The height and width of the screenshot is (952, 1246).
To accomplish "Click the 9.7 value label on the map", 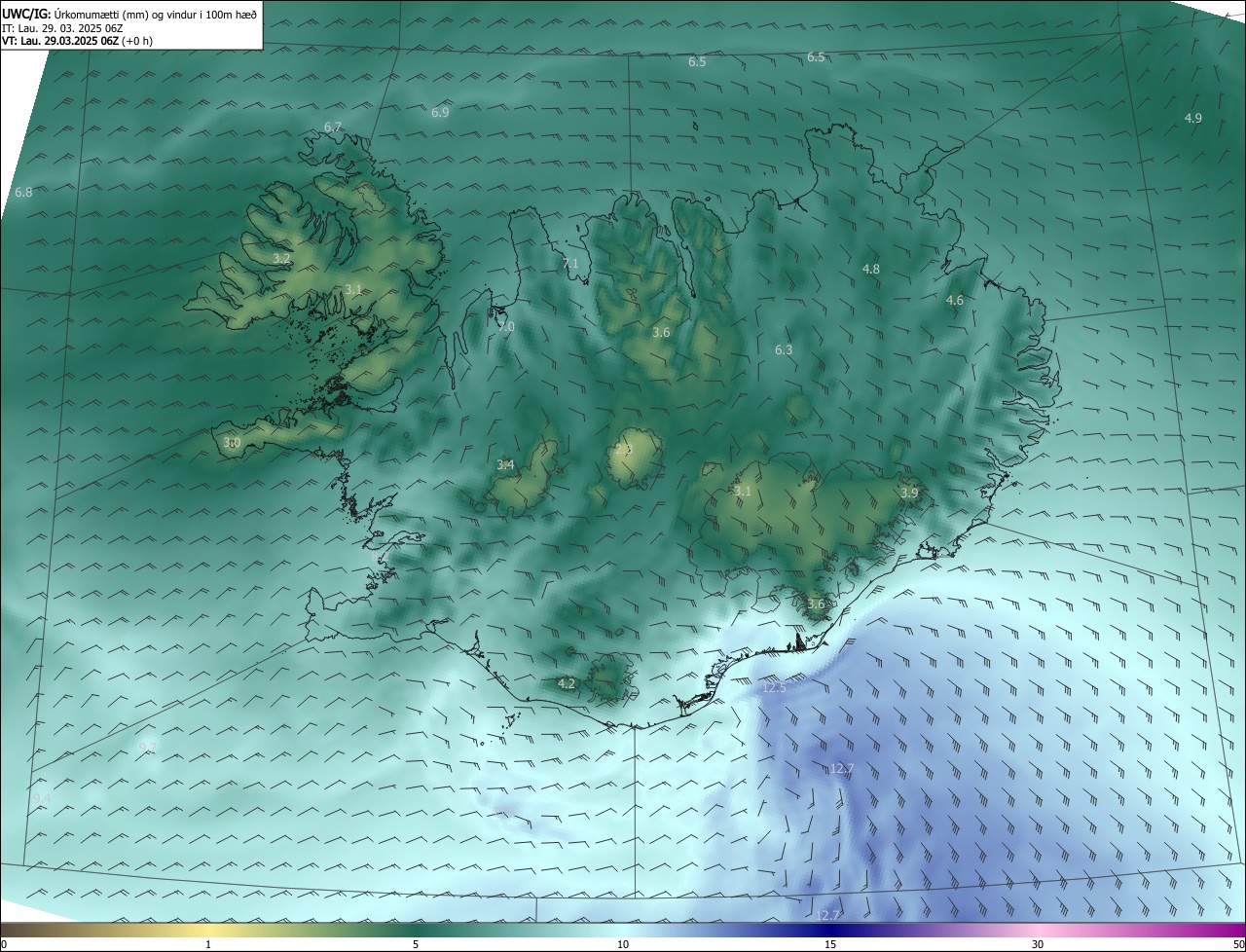I will [148, 747].
